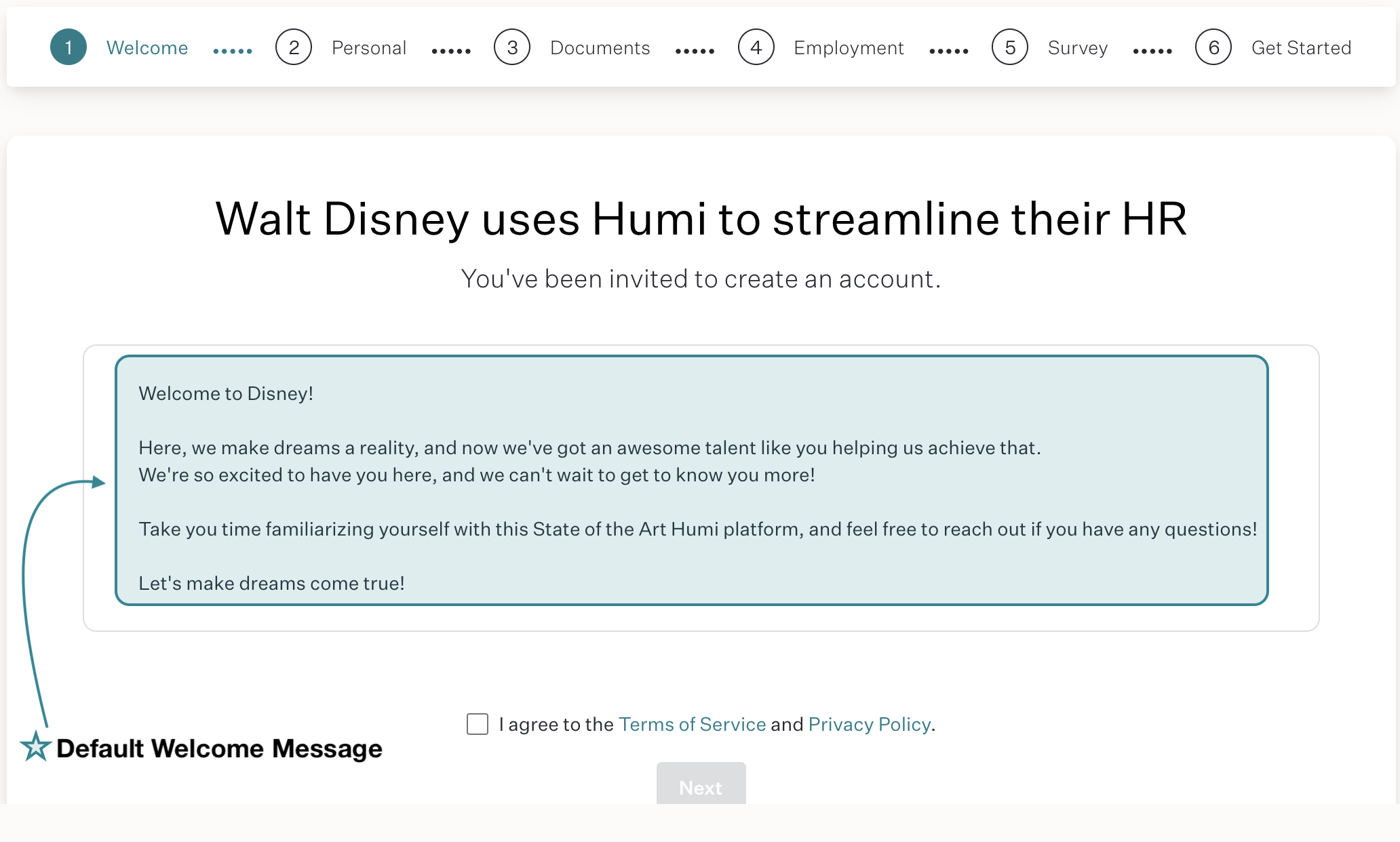
Task: Go to the Personal step
Action: point(369,48)
